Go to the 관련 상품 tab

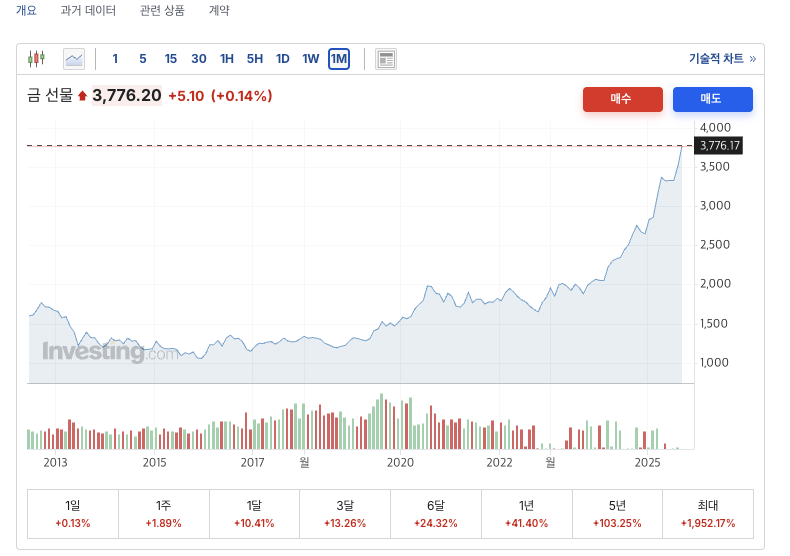[162, 10]
